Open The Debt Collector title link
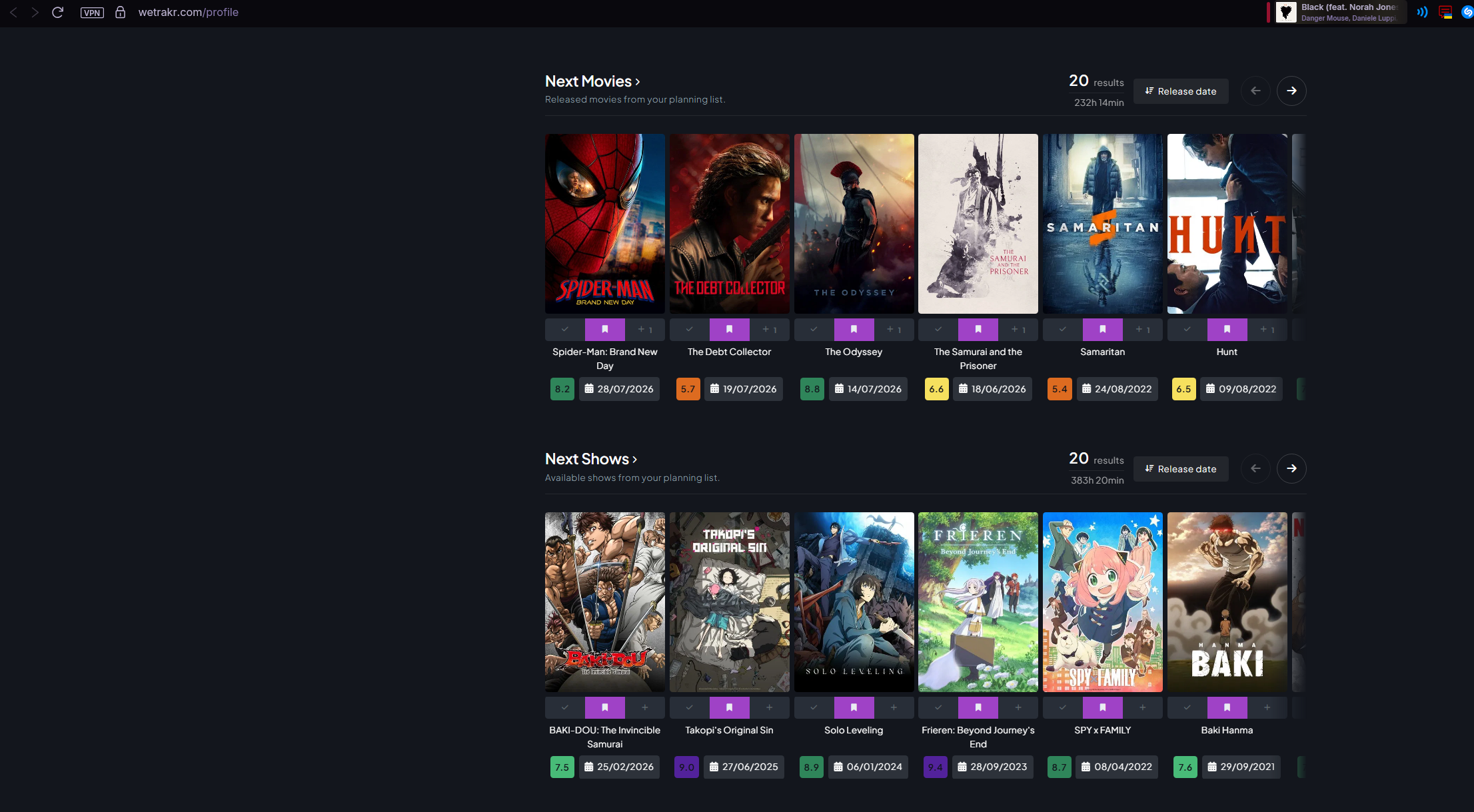The width and height of the screenshot is (1474, 812). [730, 352]
